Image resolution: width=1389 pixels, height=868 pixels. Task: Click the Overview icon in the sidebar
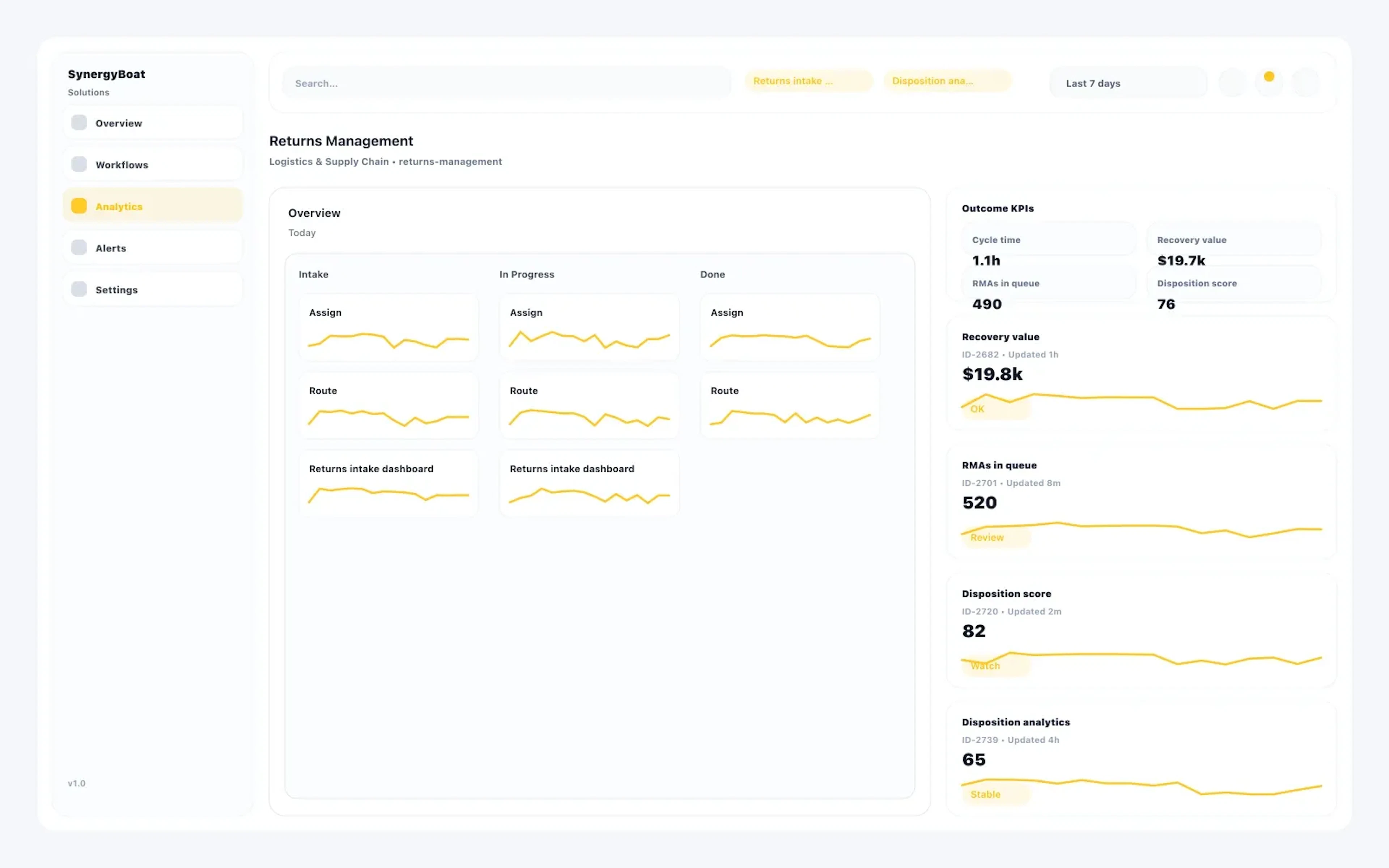78,122
